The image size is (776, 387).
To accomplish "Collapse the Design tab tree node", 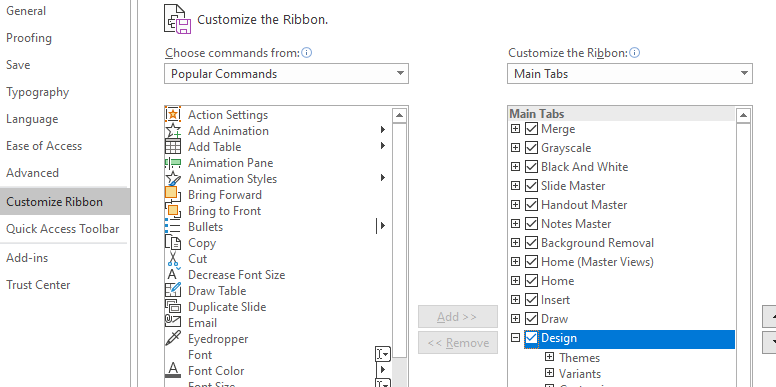I will 515,338.
